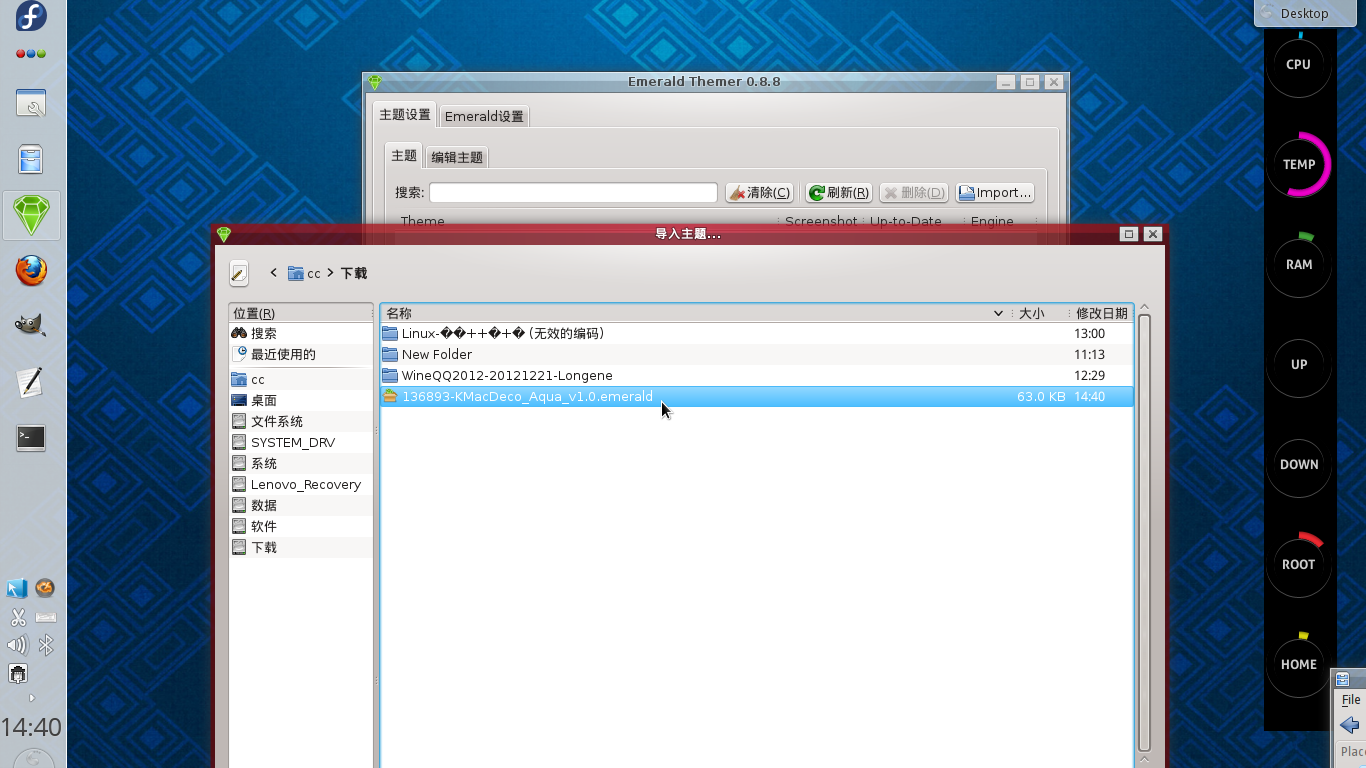Click the back arrow in the File window

(1349, 725)
